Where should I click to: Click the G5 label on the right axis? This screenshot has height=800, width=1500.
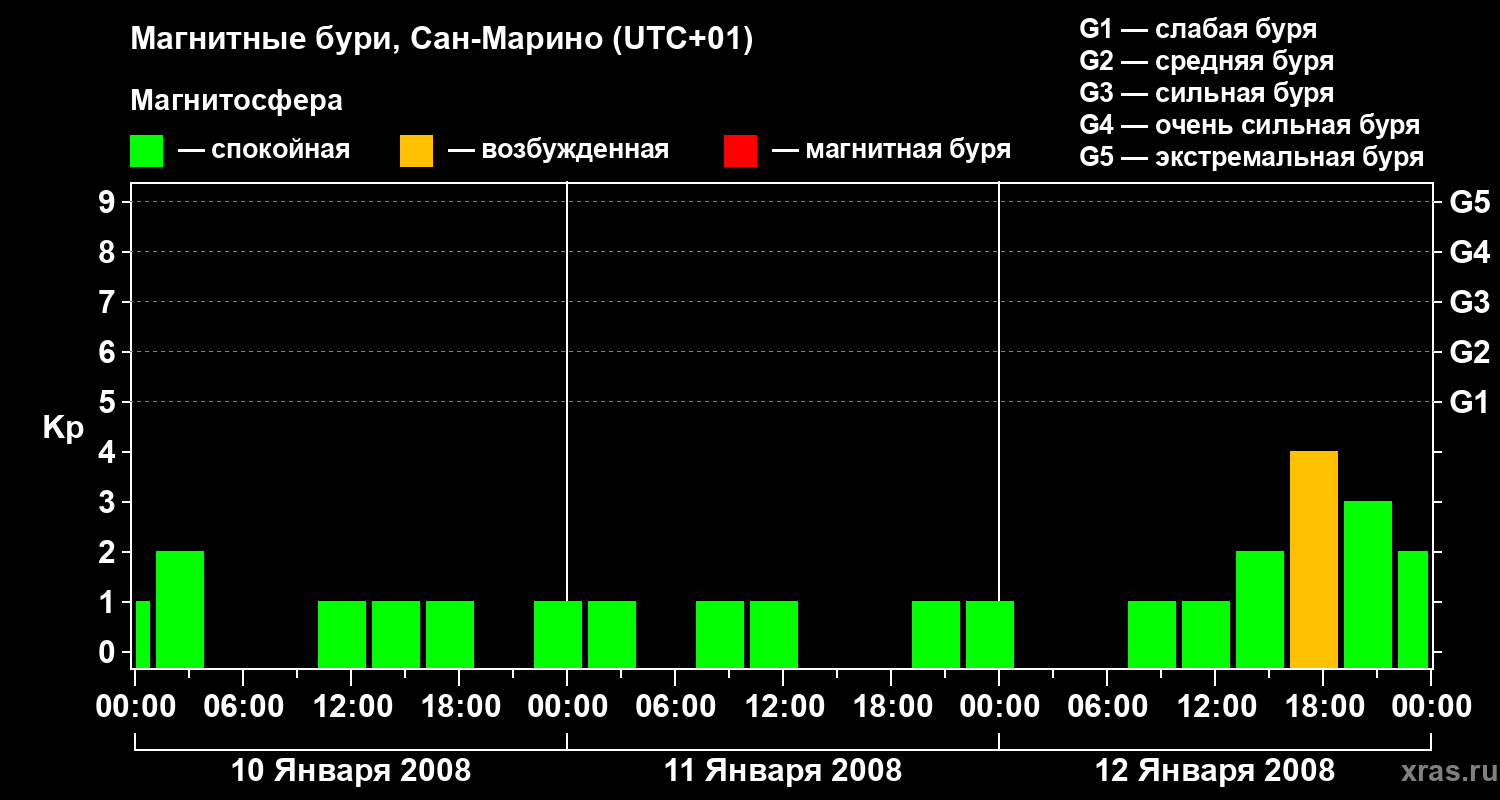[1470, 203]
